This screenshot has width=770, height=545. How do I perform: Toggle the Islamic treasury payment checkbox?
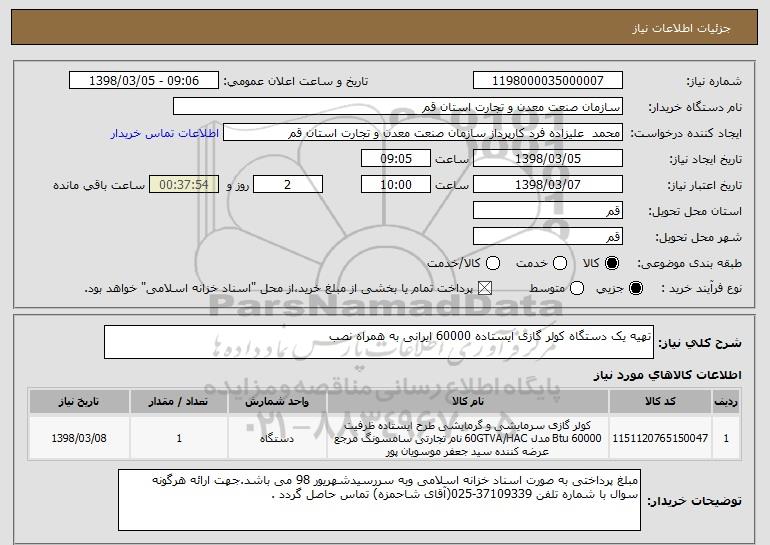tap(485, 288)
